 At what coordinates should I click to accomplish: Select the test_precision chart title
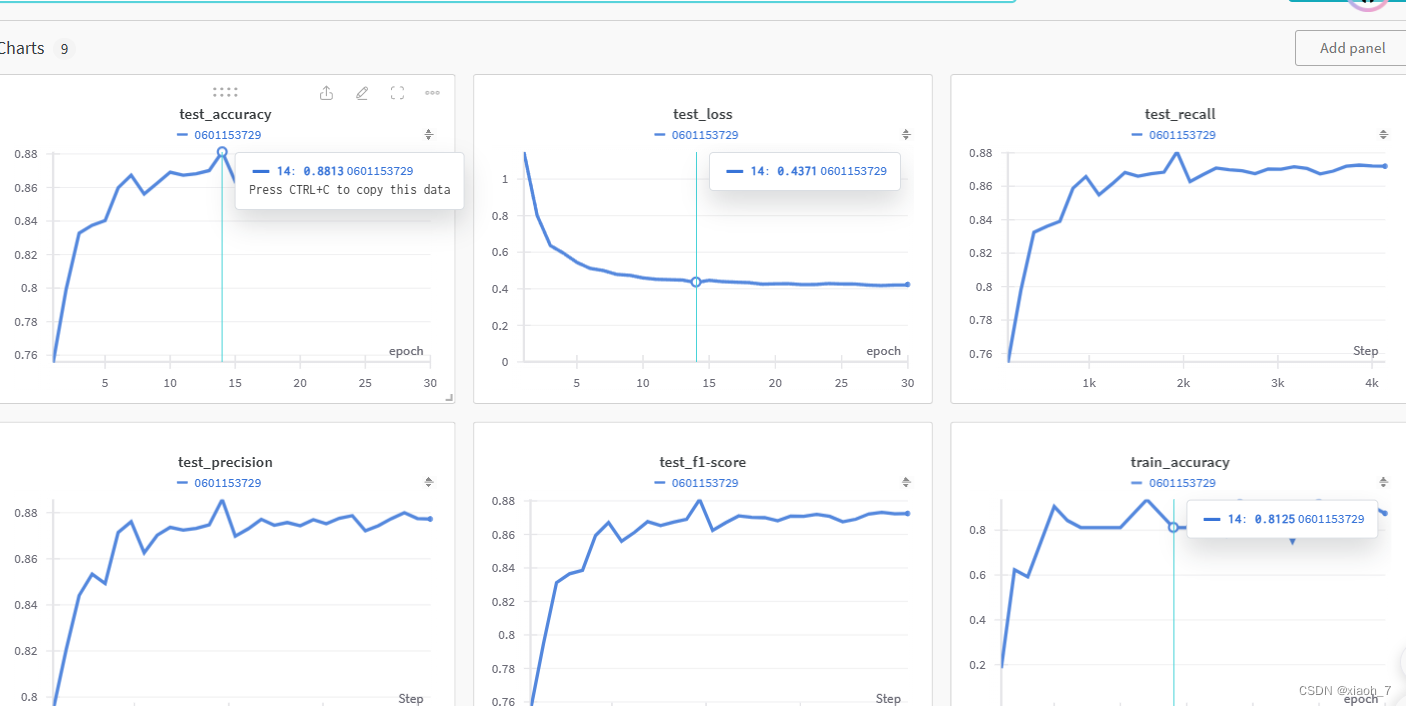tap(225, 462)
